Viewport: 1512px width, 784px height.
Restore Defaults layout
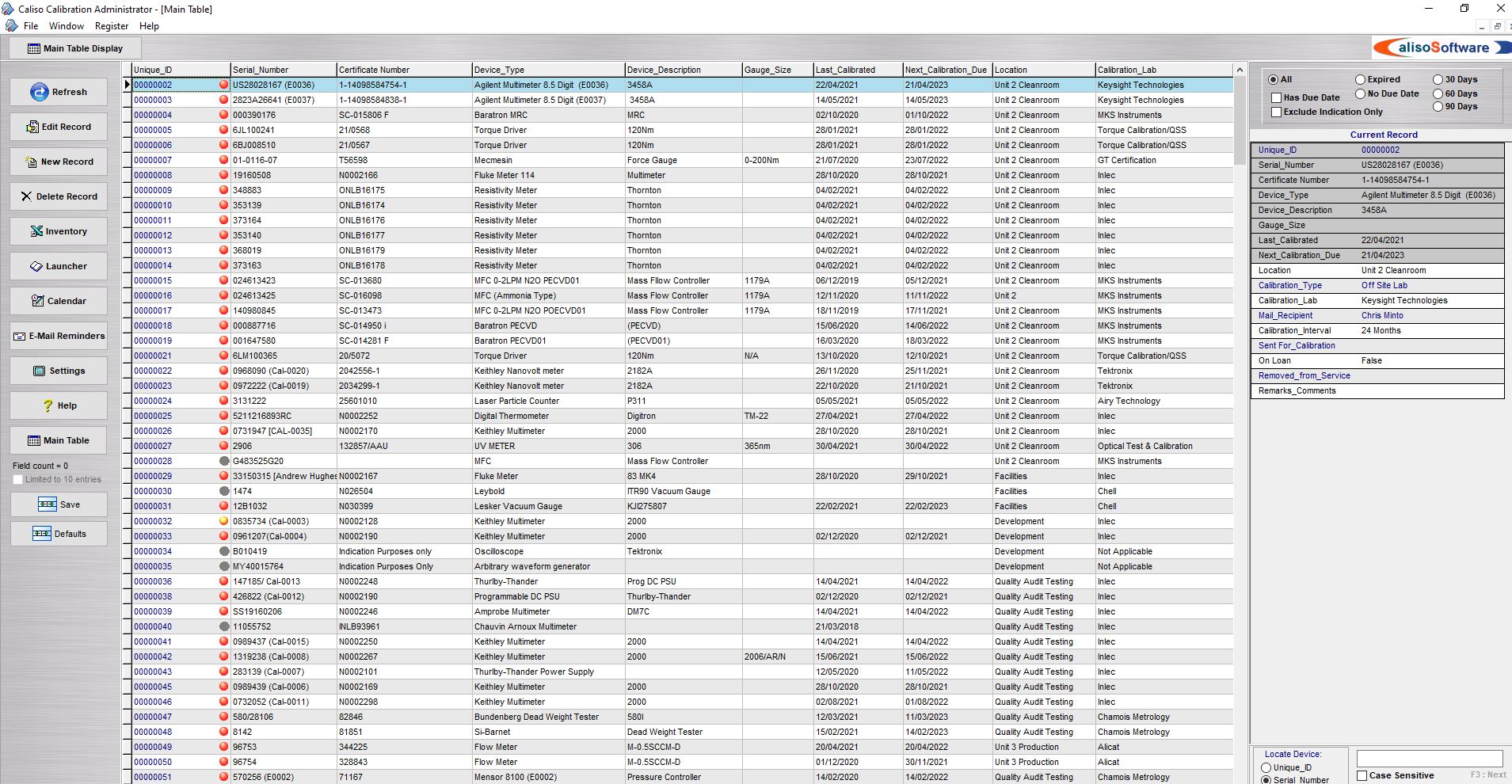click(59, 534)
